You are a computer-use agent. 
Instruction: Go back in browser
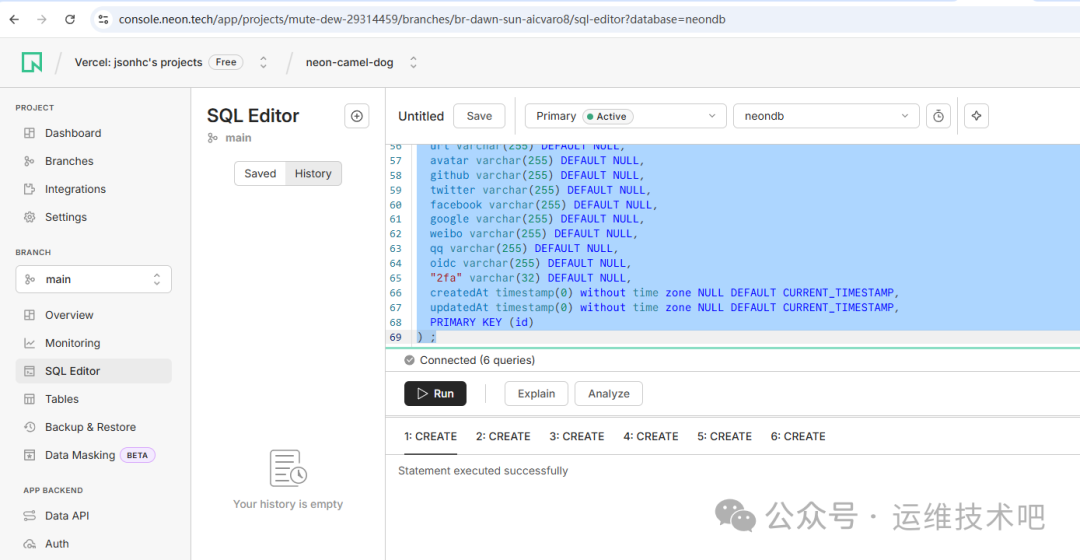[14, 19]
